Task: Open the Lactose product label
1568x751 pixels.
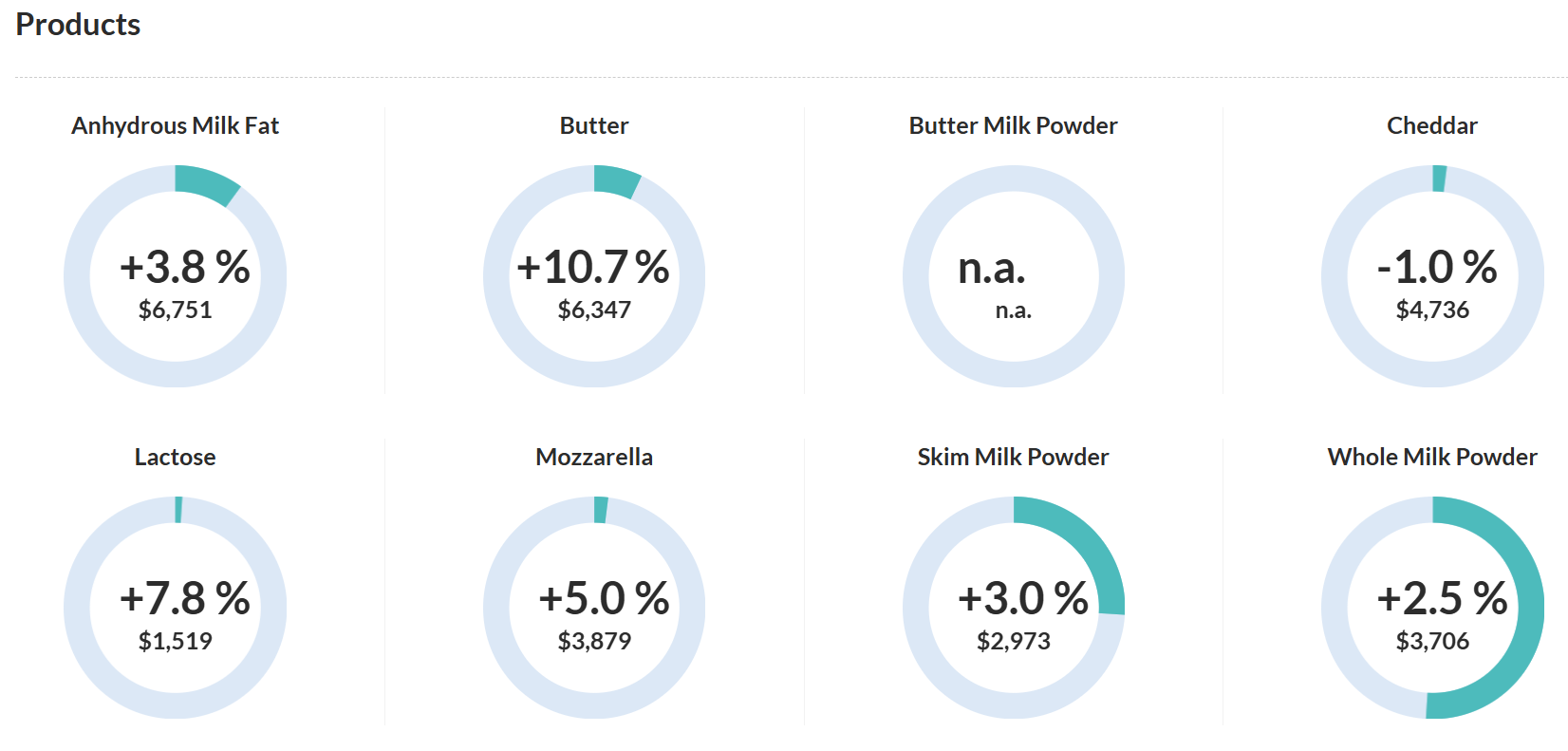Action: [176, 457]
